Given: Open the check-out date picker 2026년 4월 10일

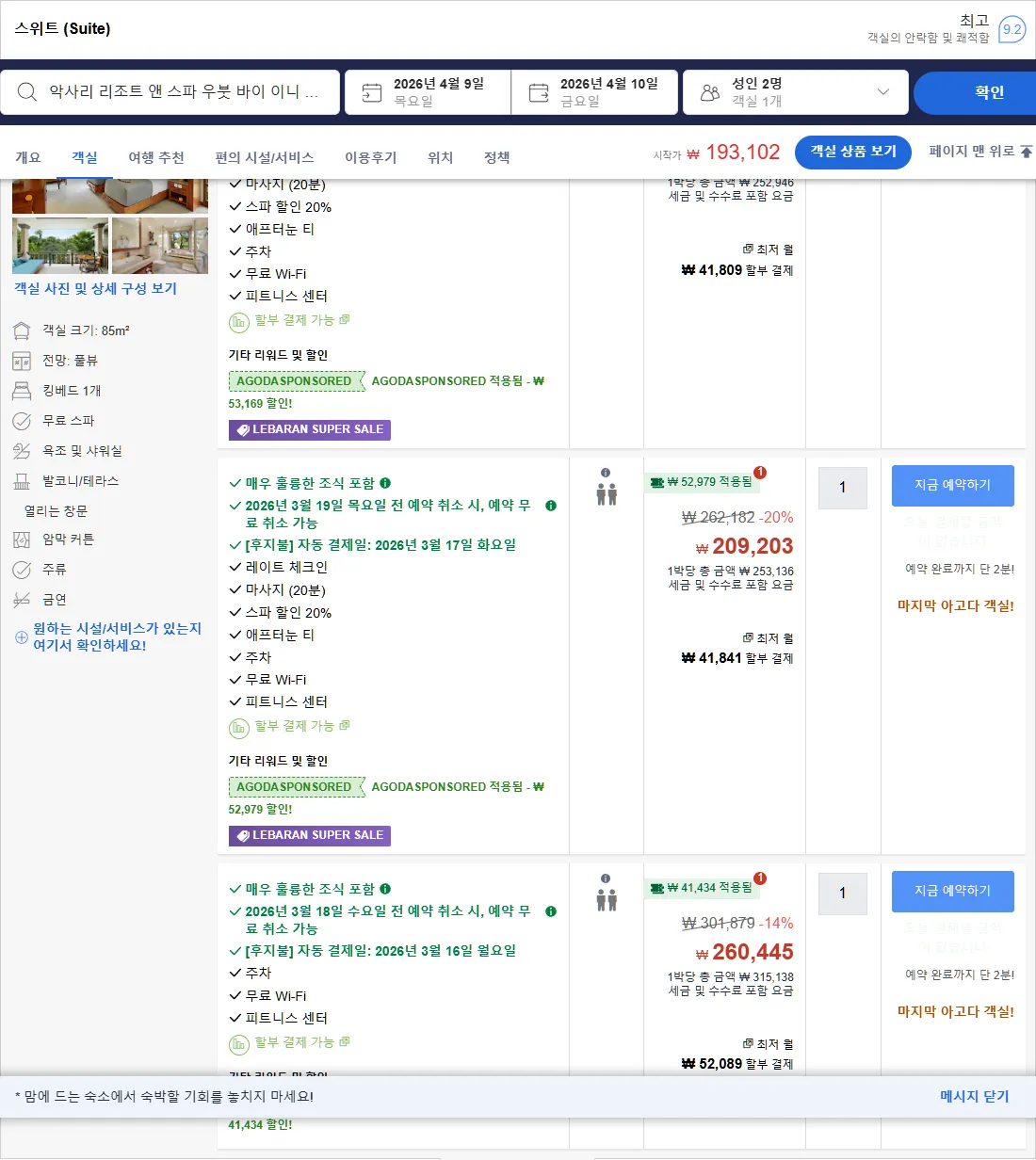Looking at the screenshot, I should pos(594,92).
